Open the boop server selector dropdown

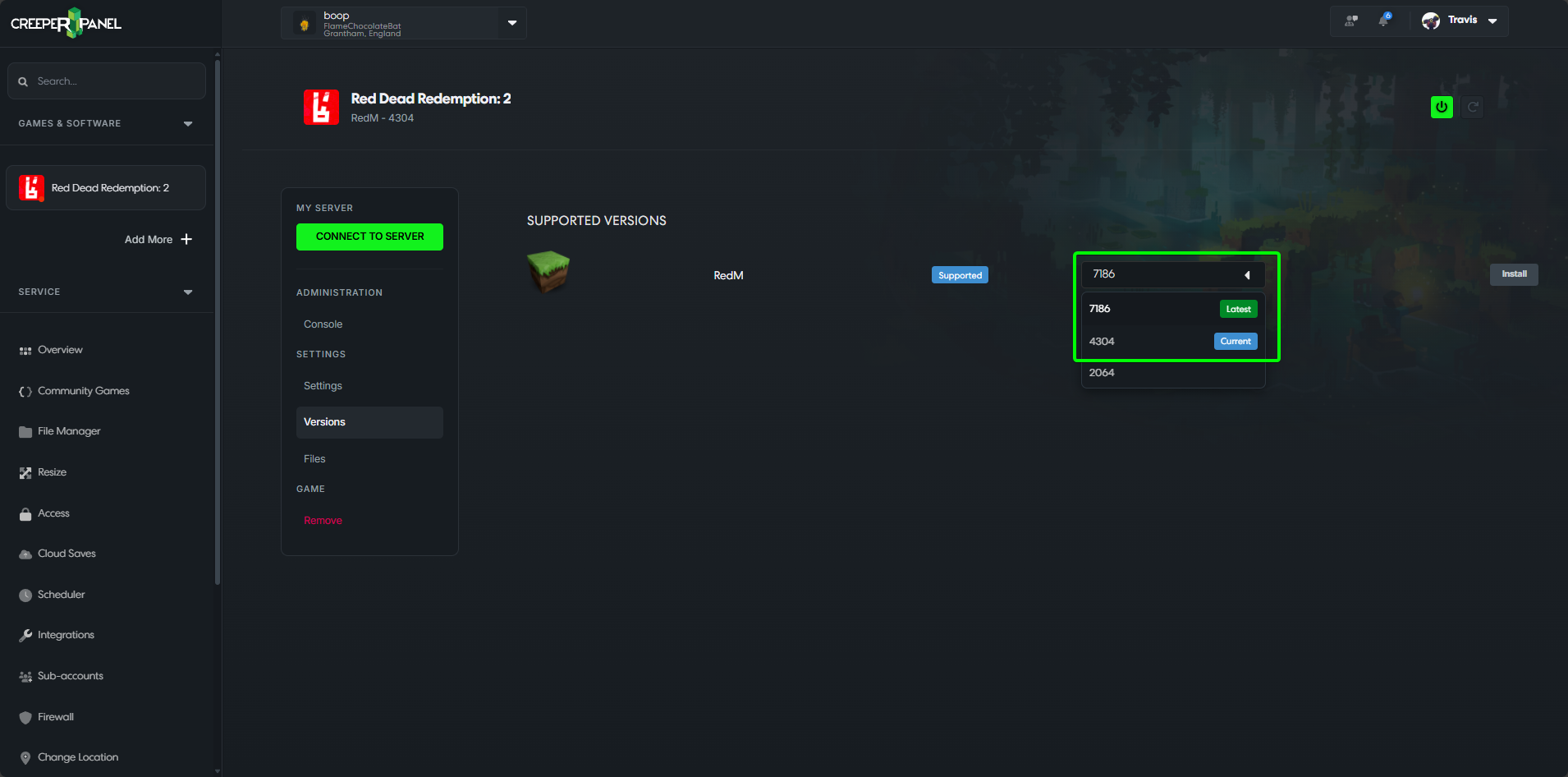512,23
